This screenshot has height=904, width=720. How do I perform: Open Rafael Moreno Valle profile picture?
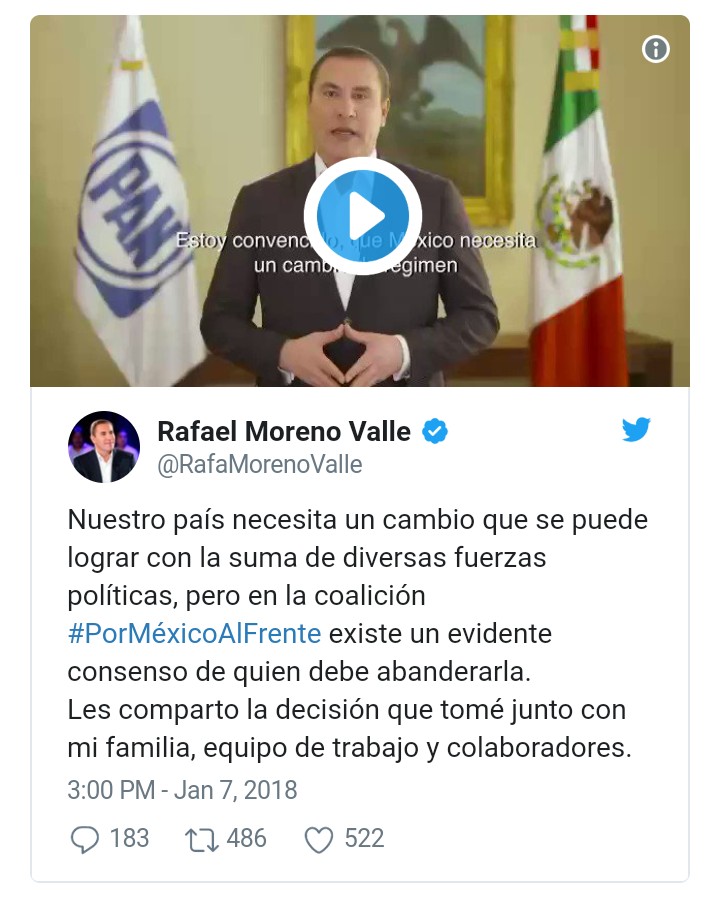[104, 447]
